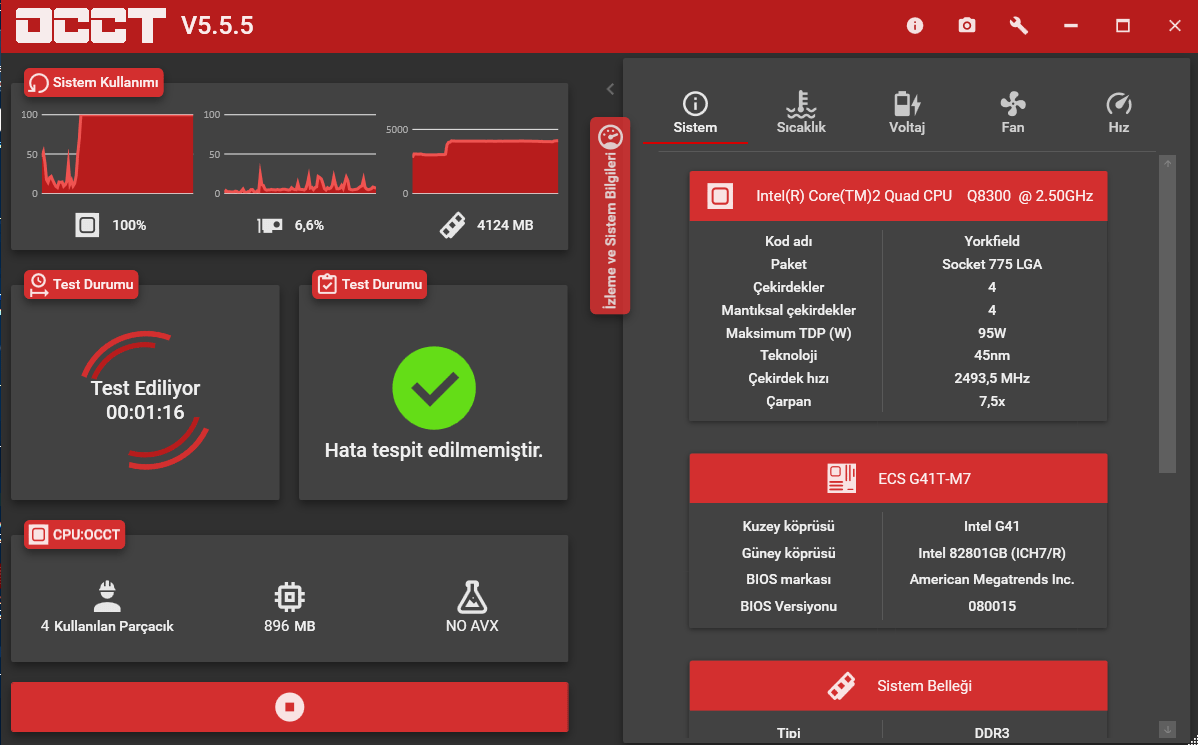The height and width of the screenshot is (745, 1198).
Task: Click the Socket 775 LGA value
Action: coord(992,264)
